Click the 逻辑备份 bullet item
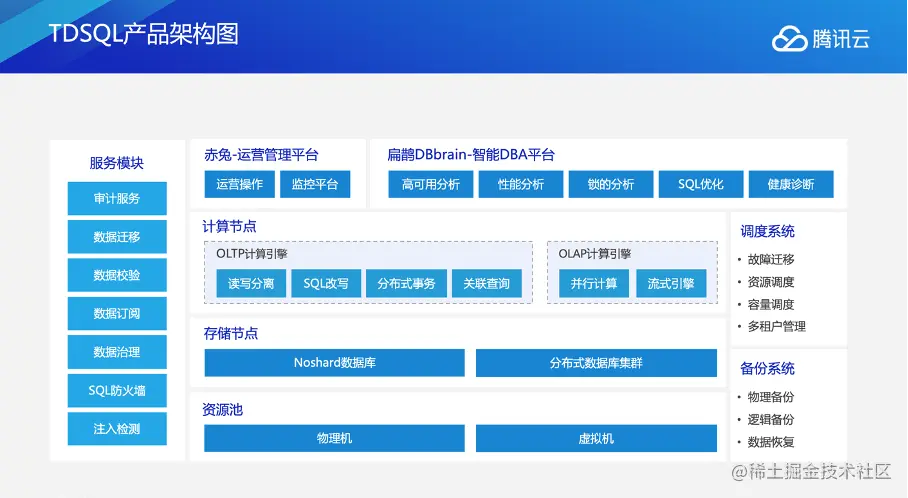 [771, 420]
